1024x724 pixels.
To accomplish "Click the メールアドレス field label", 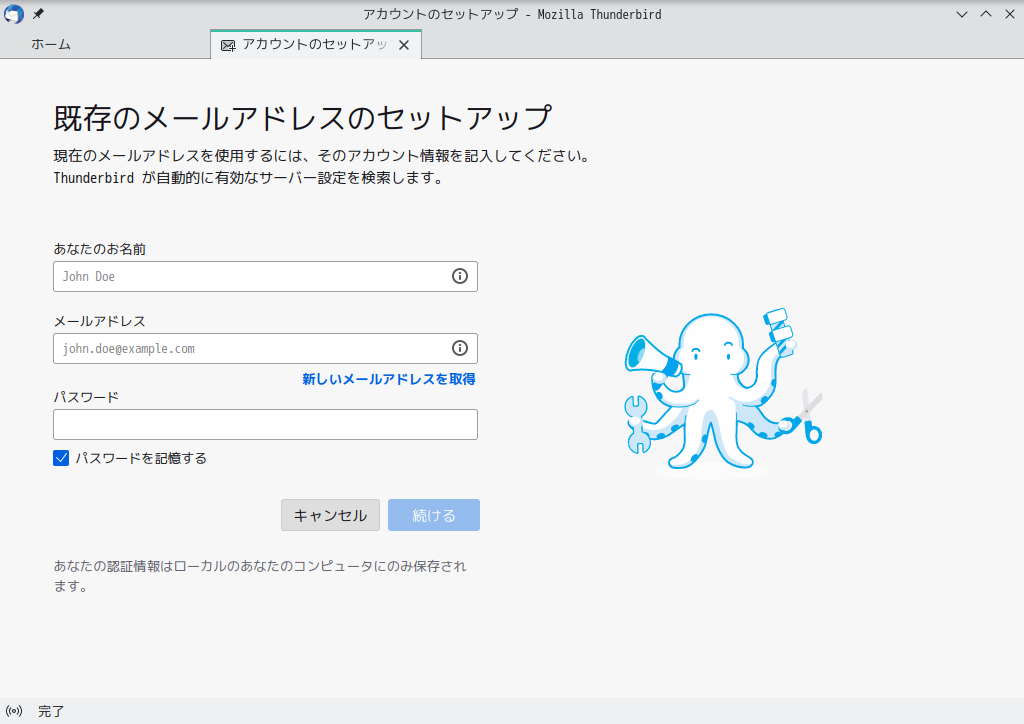I will [99, 321].
